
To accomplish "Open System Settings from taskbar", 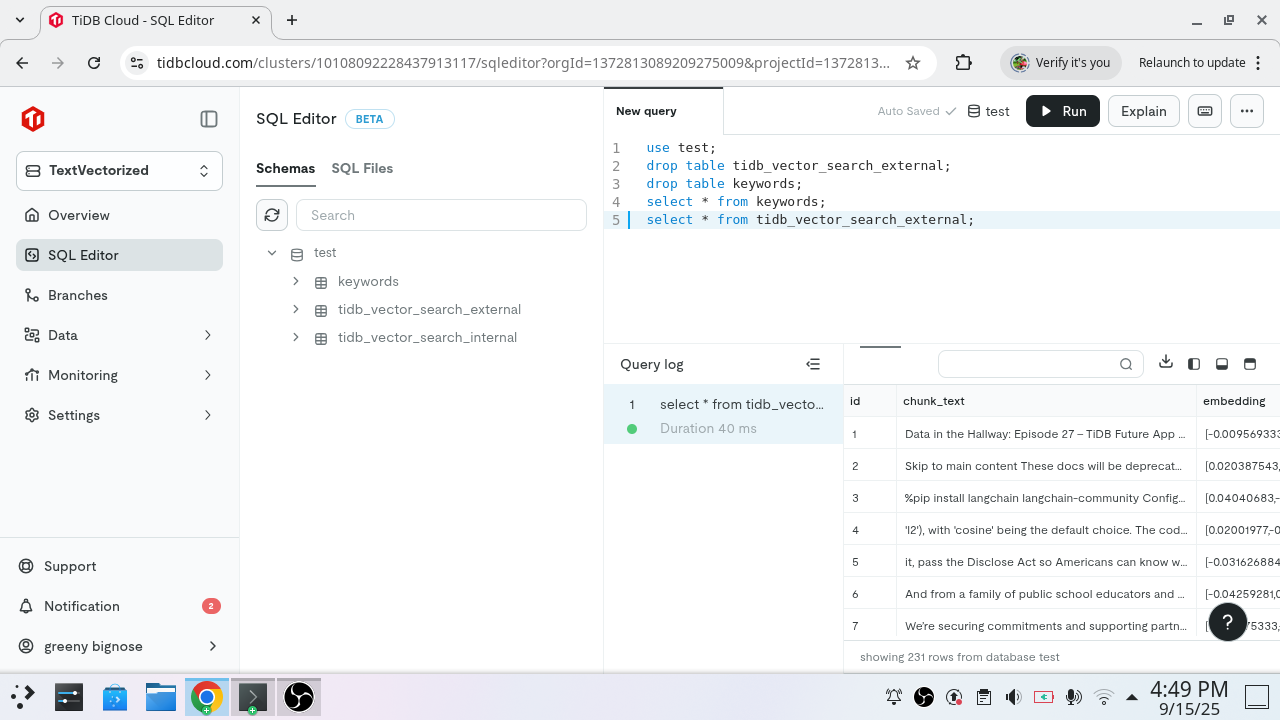I will [68, 696].
